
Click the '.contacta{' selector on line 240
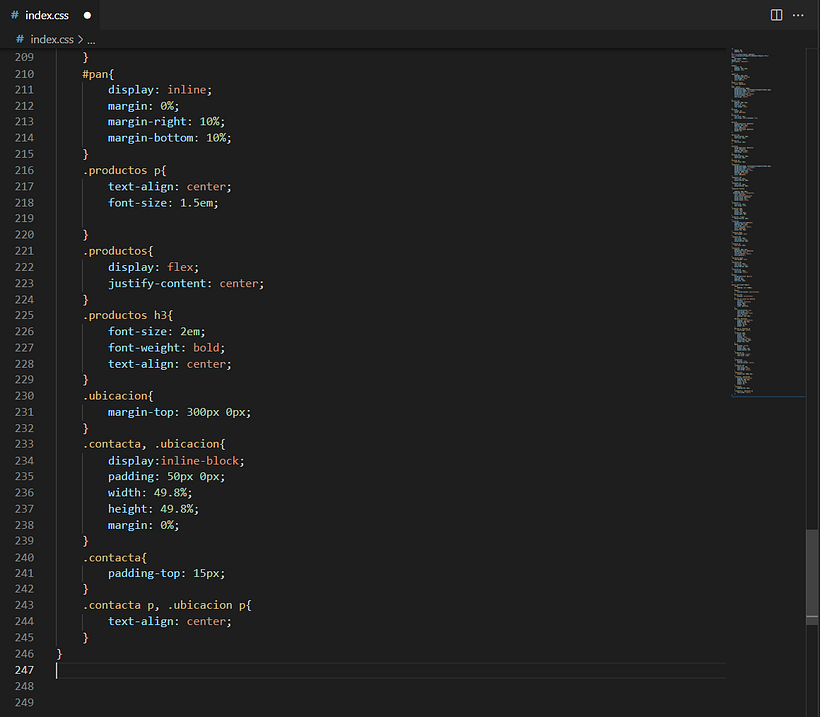click(115, 557)
